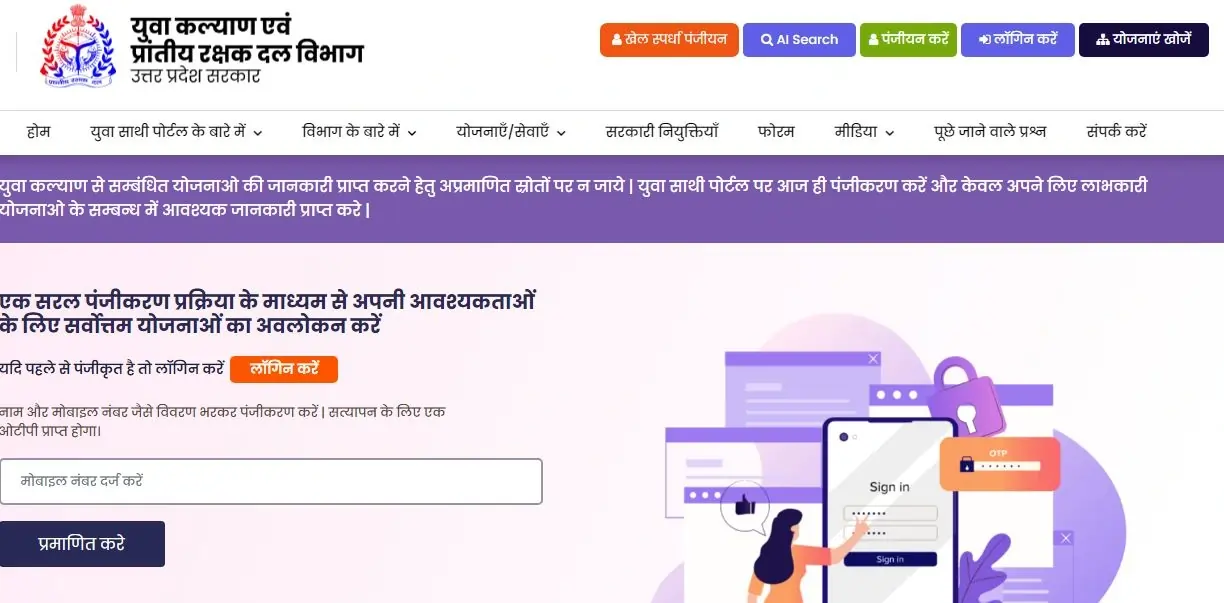Click the sign-in arrow icon in लॉगिन करें button
The image size is (1224, 603).
tap(985, 40)
